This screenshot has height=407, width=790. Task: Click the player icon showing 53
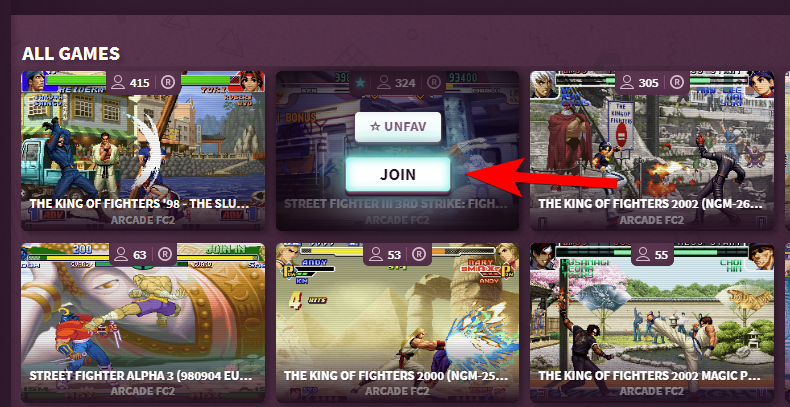click(x=375, y=255)
